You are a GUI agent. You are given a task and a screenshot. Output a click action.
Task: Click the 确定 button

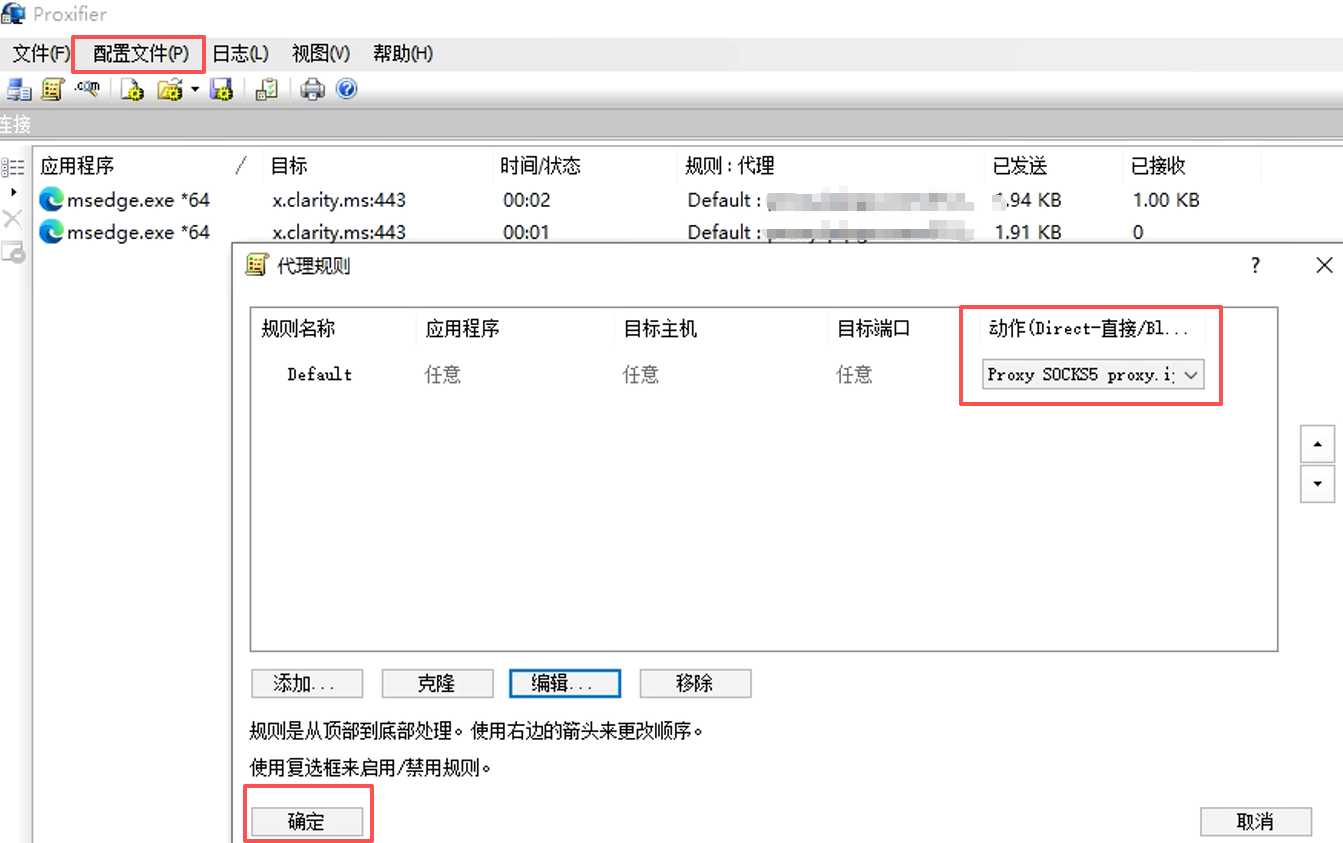pos(306,822)
